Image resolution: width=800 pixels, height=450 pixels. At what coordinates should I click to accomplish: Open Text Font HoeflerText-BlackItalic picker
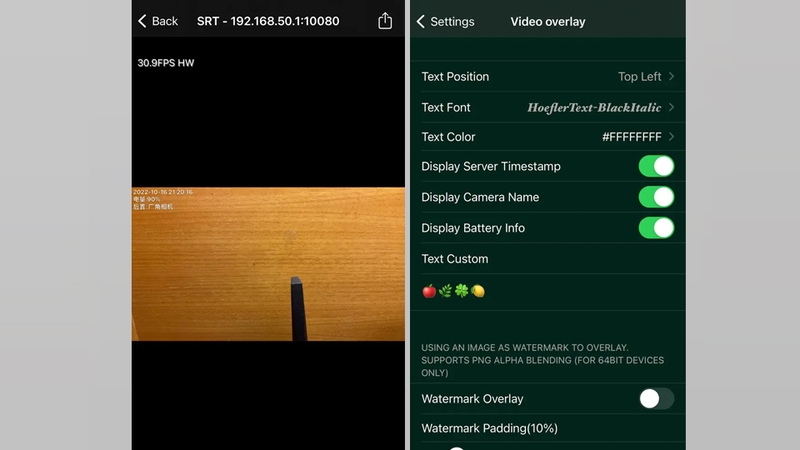pos(548,107)
